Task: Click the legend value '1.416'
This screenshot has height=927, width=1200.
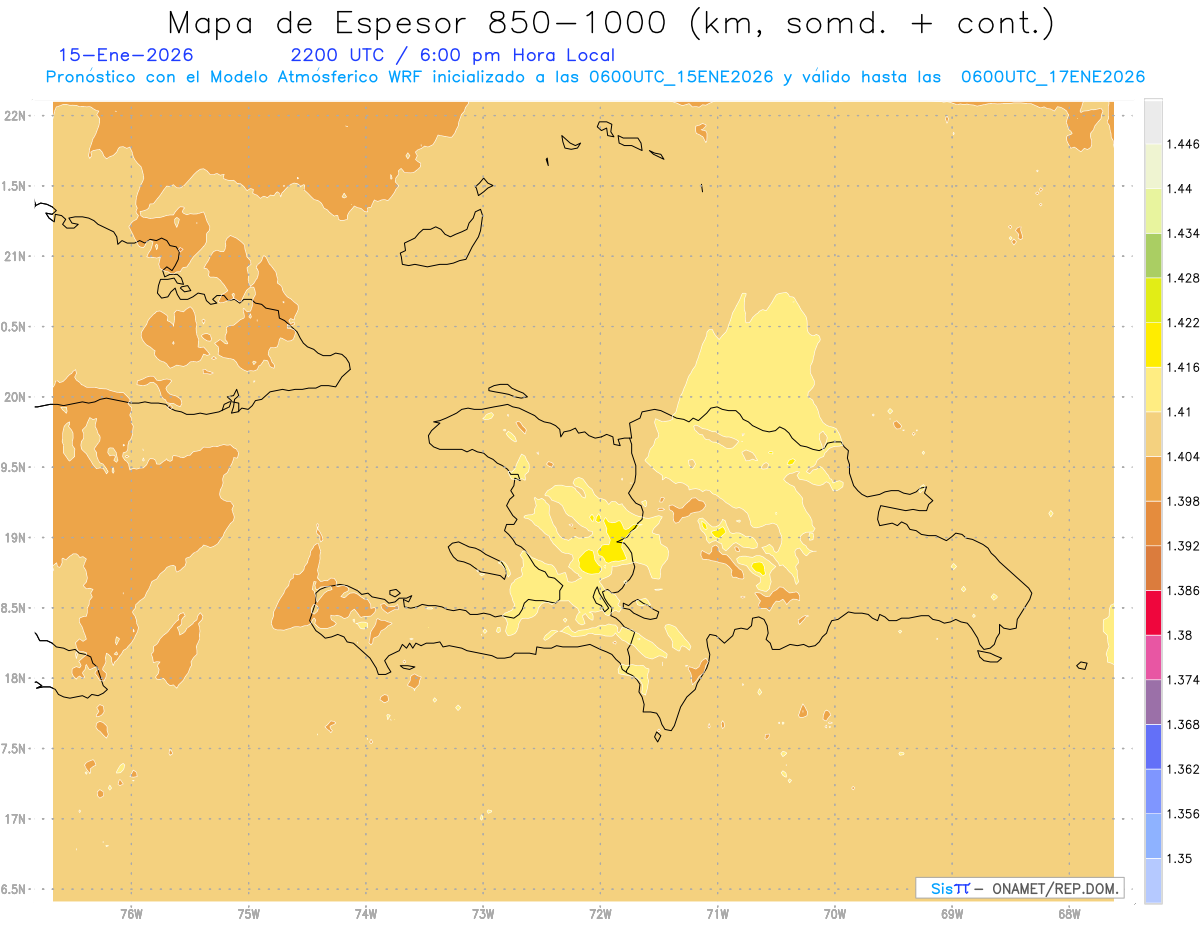Action: coord(1183,367)
